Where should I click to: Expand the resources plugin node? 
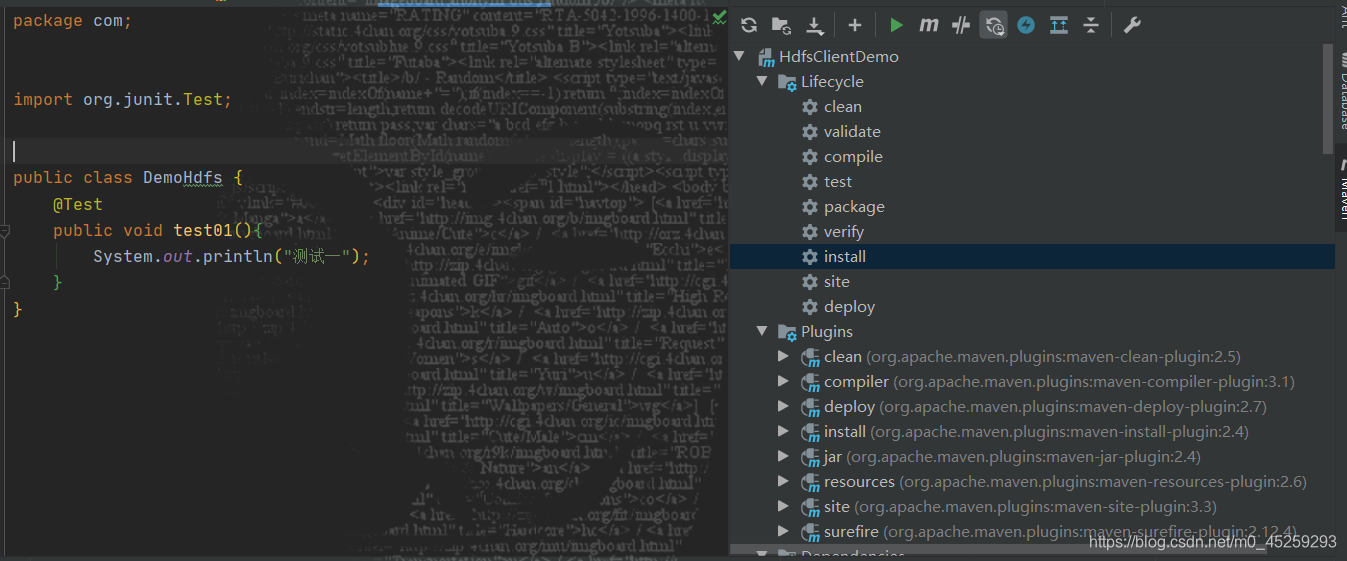(x=784, y=481)
